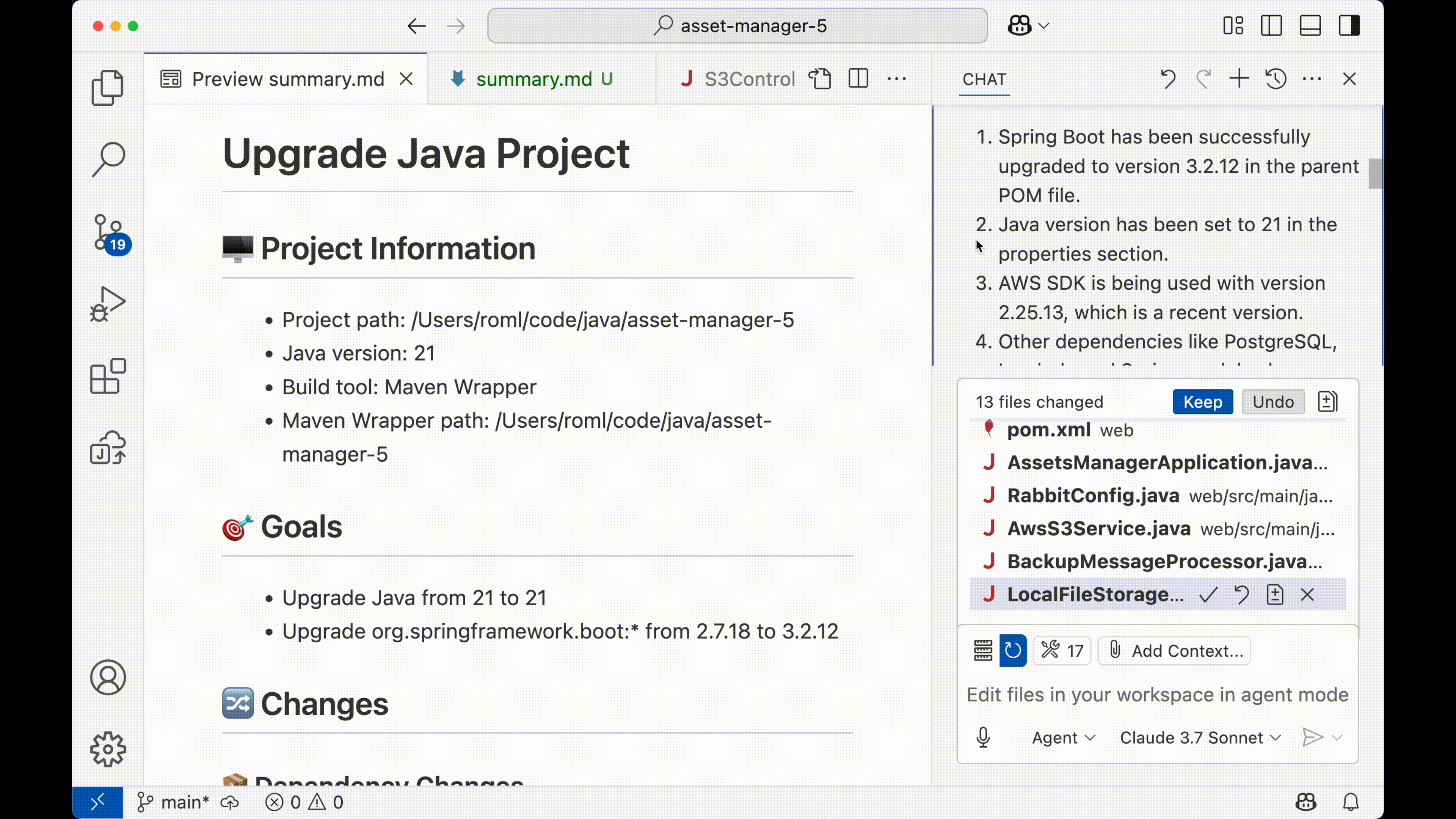Screen dimensions: 1456x819
Task: Expand the tools list showing 17 tools
Action: click(1062, 651)
